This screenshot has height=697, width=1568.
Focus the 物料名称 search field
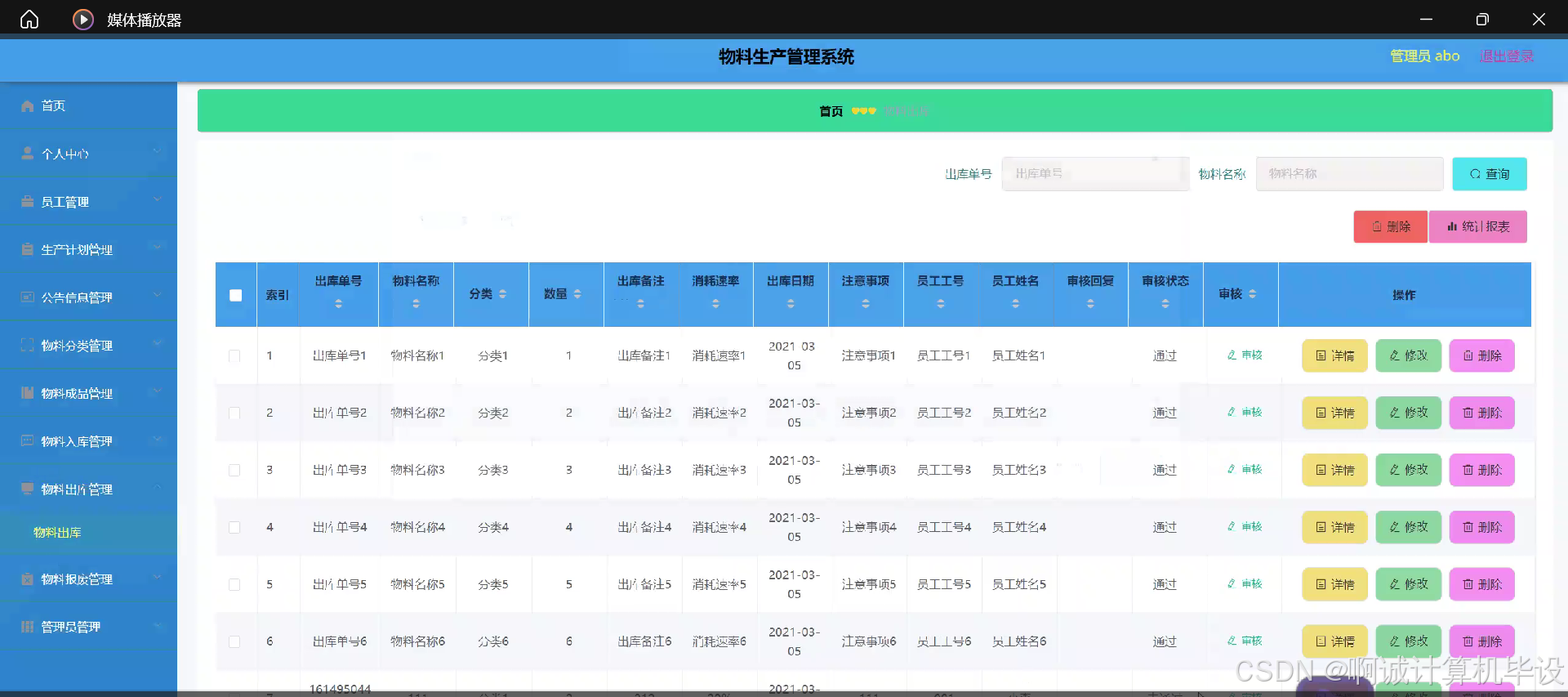1349,174
